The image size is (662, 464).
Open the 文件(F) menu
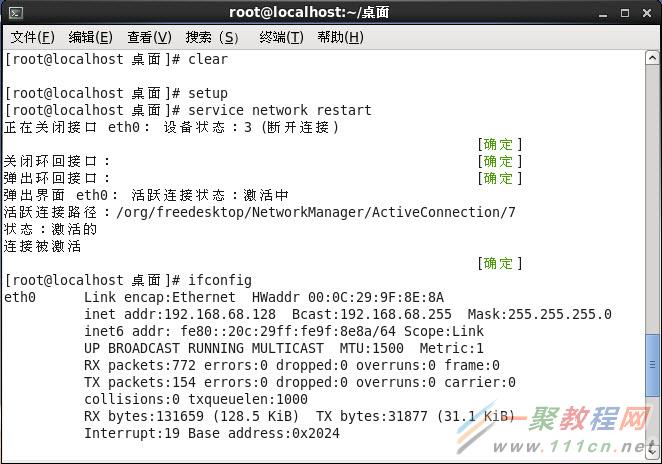tap(33, 37)
